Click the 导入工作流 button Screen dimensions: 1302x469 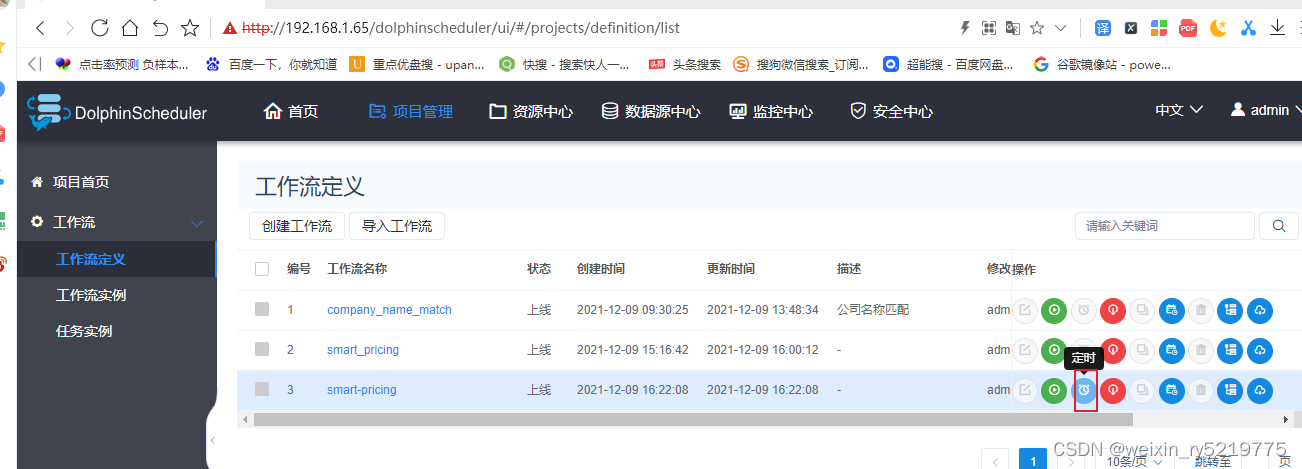click(x=397, y=226)
